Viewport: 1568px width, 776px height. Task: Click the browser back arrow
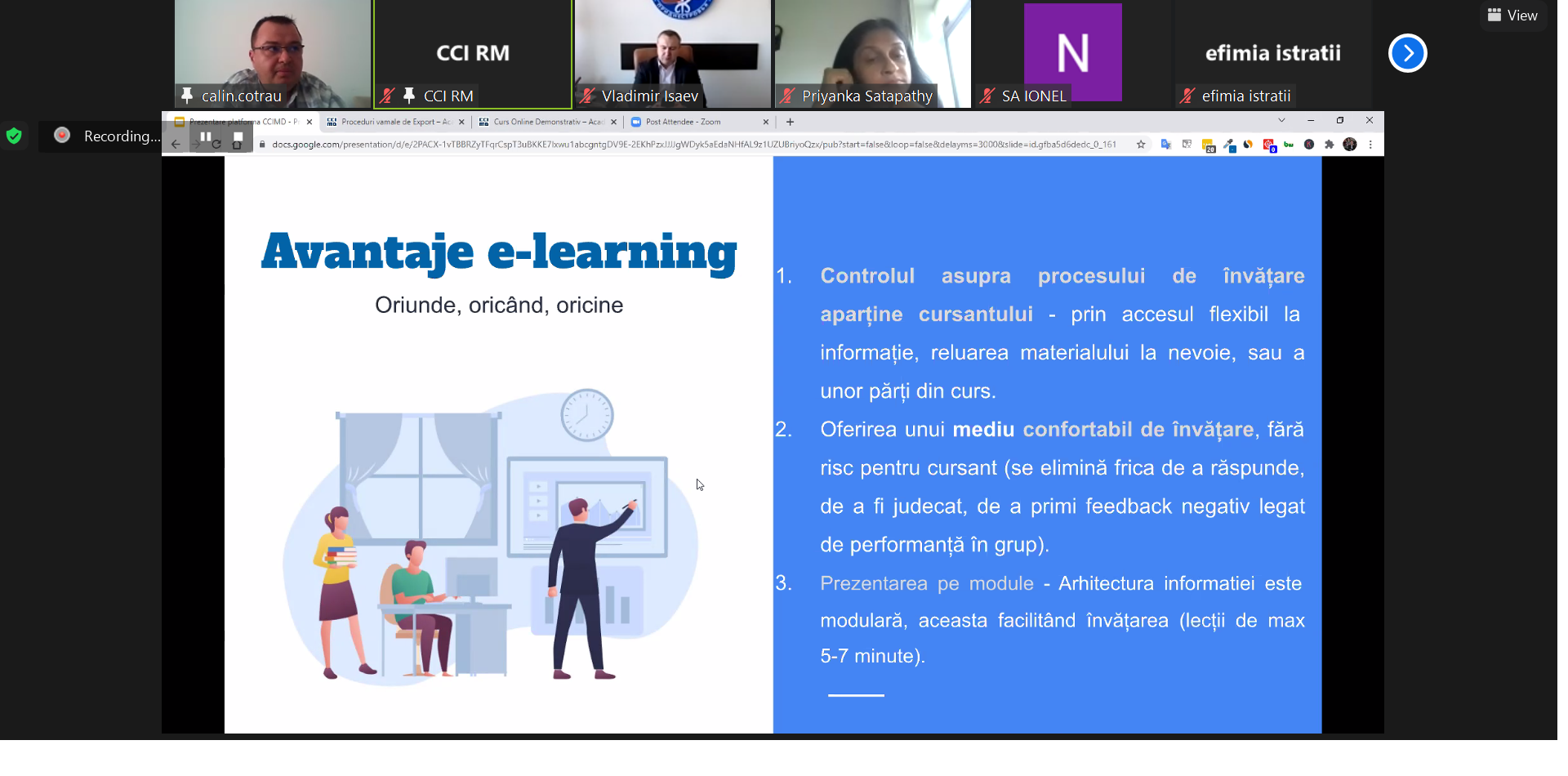tap(176, 145)
